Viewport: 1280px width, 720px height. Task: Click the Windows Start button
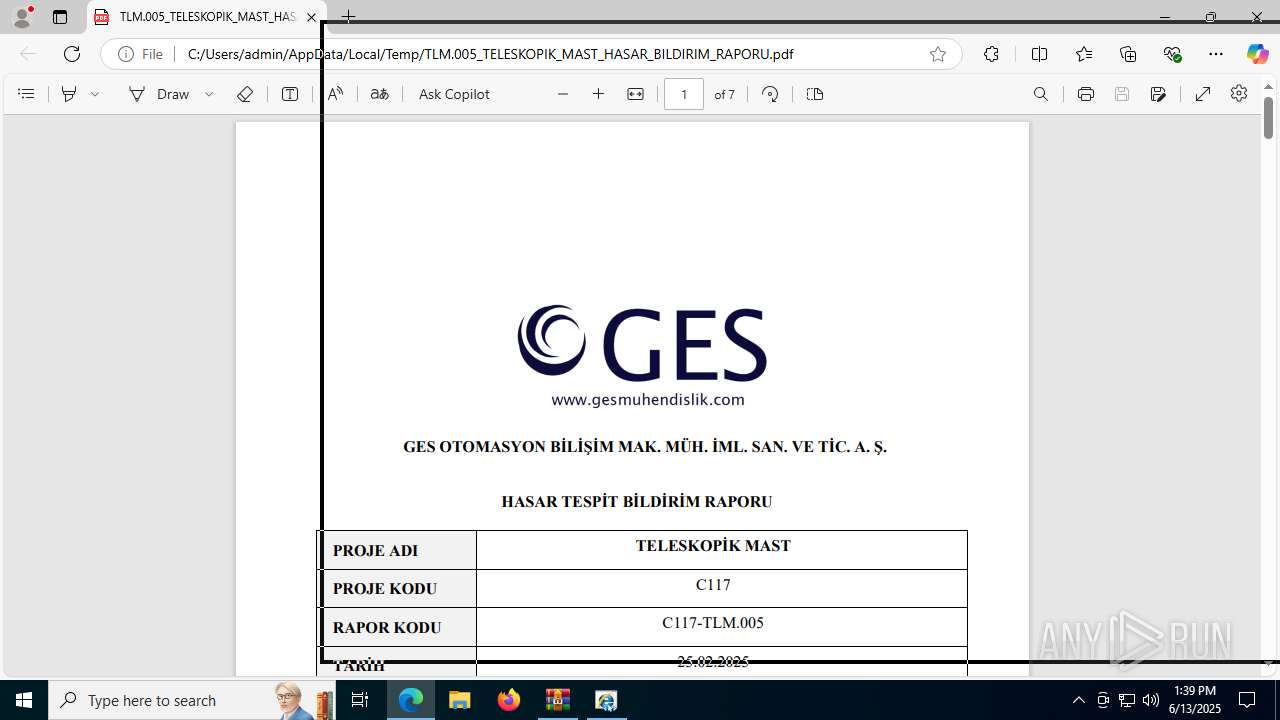(x=24, y=700)
